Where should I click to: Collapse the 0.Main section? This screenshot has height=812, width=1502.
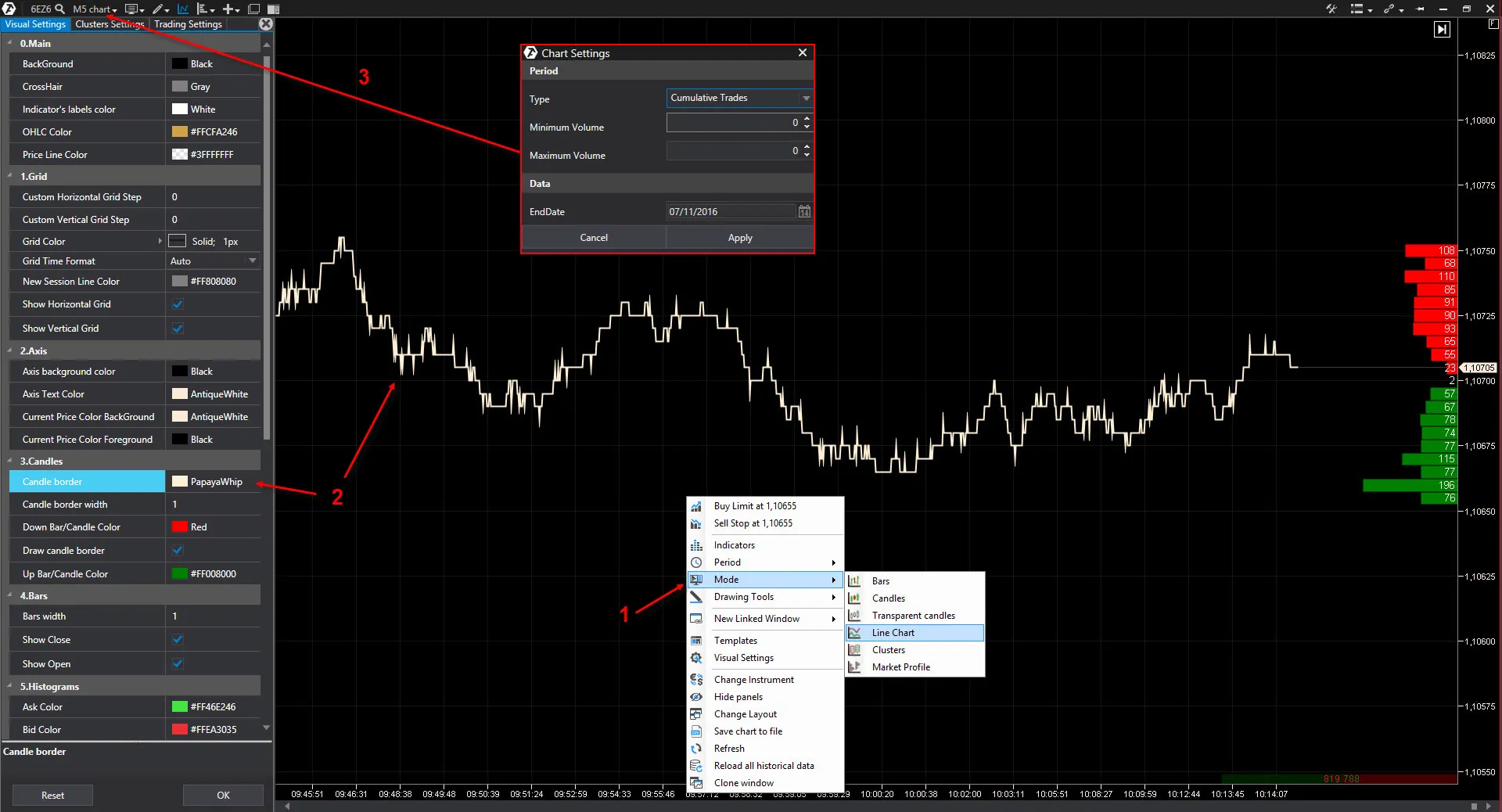10,44
